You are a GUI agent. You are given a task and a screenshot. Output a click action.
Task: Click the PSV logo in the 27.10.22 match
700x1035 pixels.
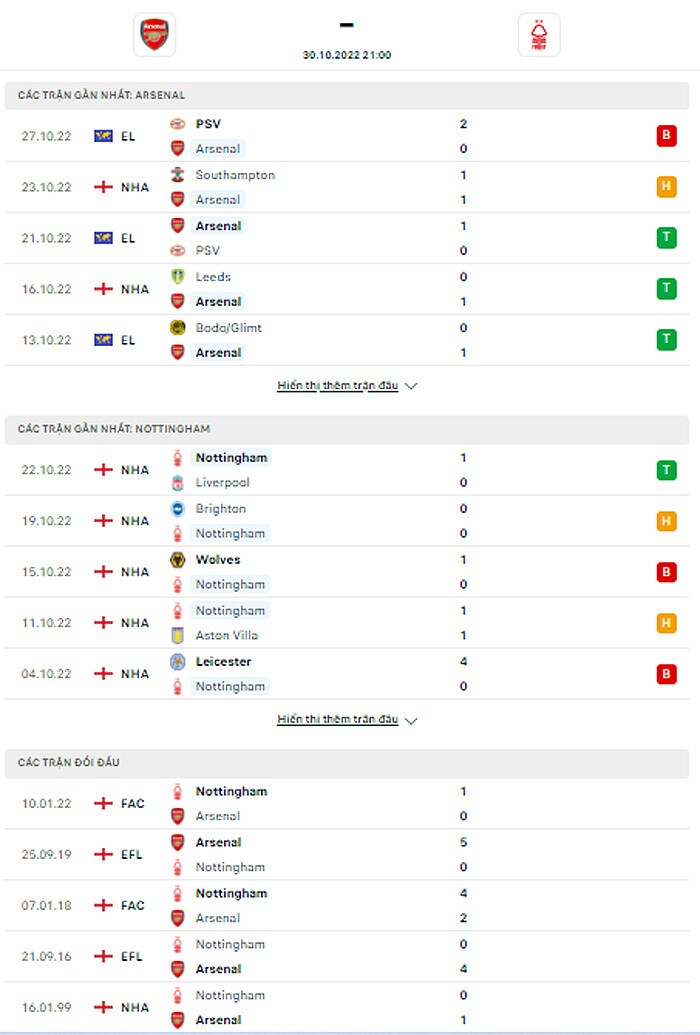coord(178,124)
